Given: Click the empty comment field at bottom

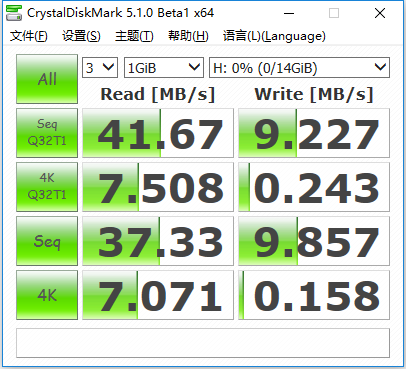Looking at the screenshot, I should [203, 343].
